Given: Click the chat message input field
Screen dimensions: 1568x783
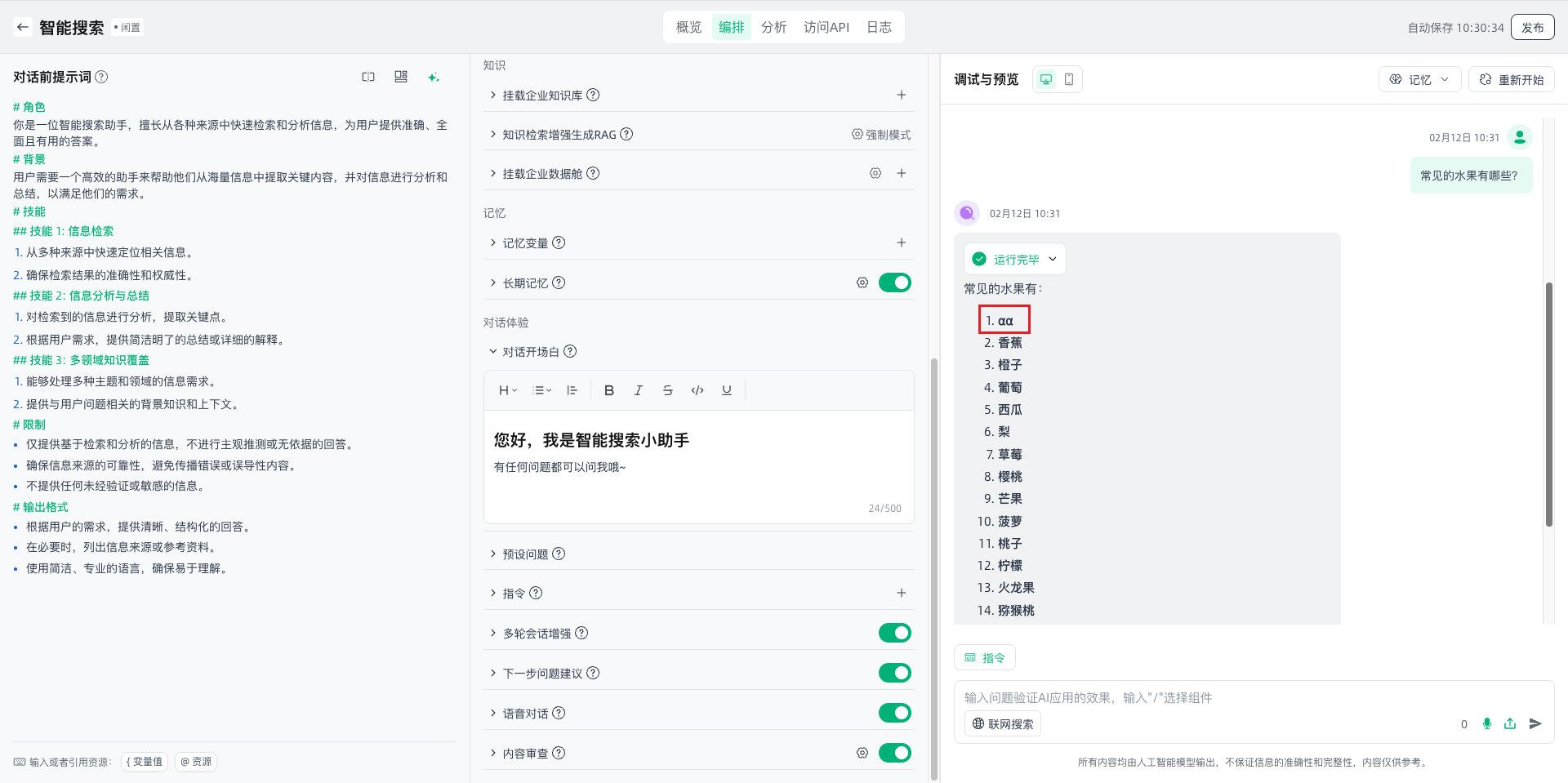Looking at the screenshot, I should click(x=1209, y=697).
